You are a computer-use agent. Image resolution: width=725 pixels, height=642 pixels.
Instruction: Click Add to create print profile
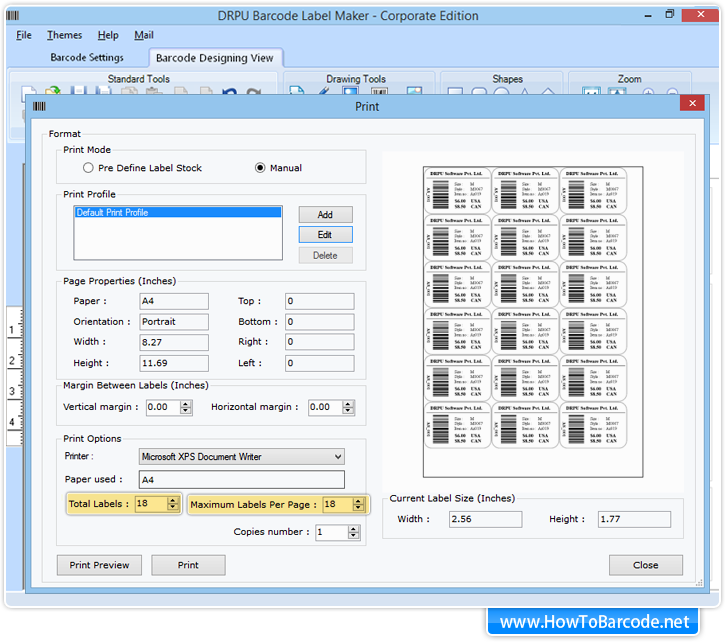326,215
